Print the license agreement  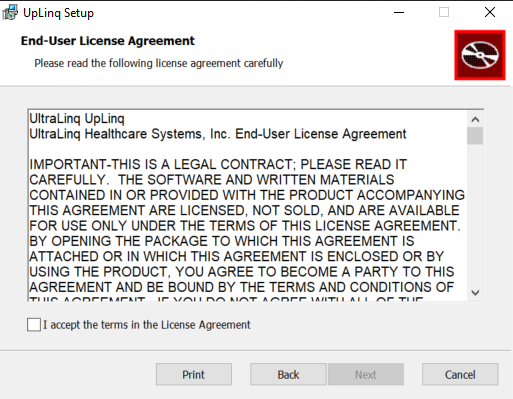point(194,374)
